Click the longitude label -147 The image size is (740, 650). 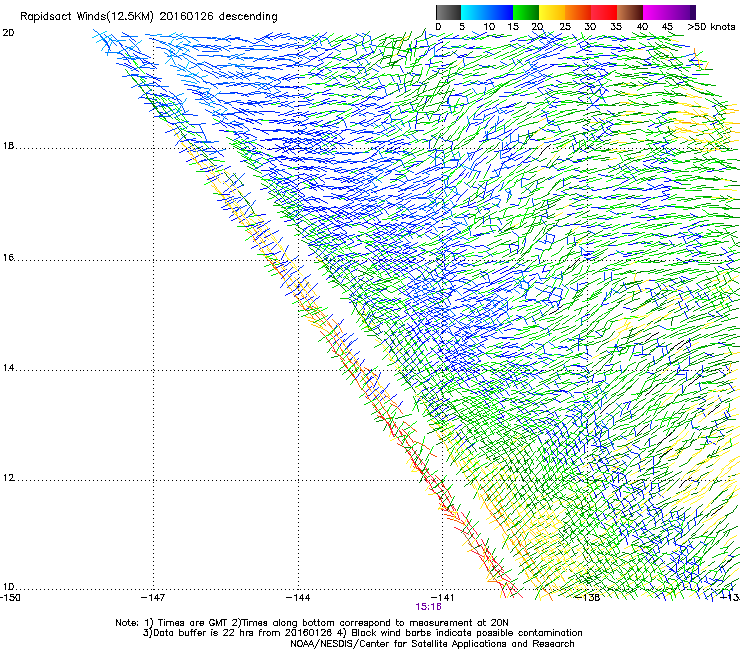153,598
